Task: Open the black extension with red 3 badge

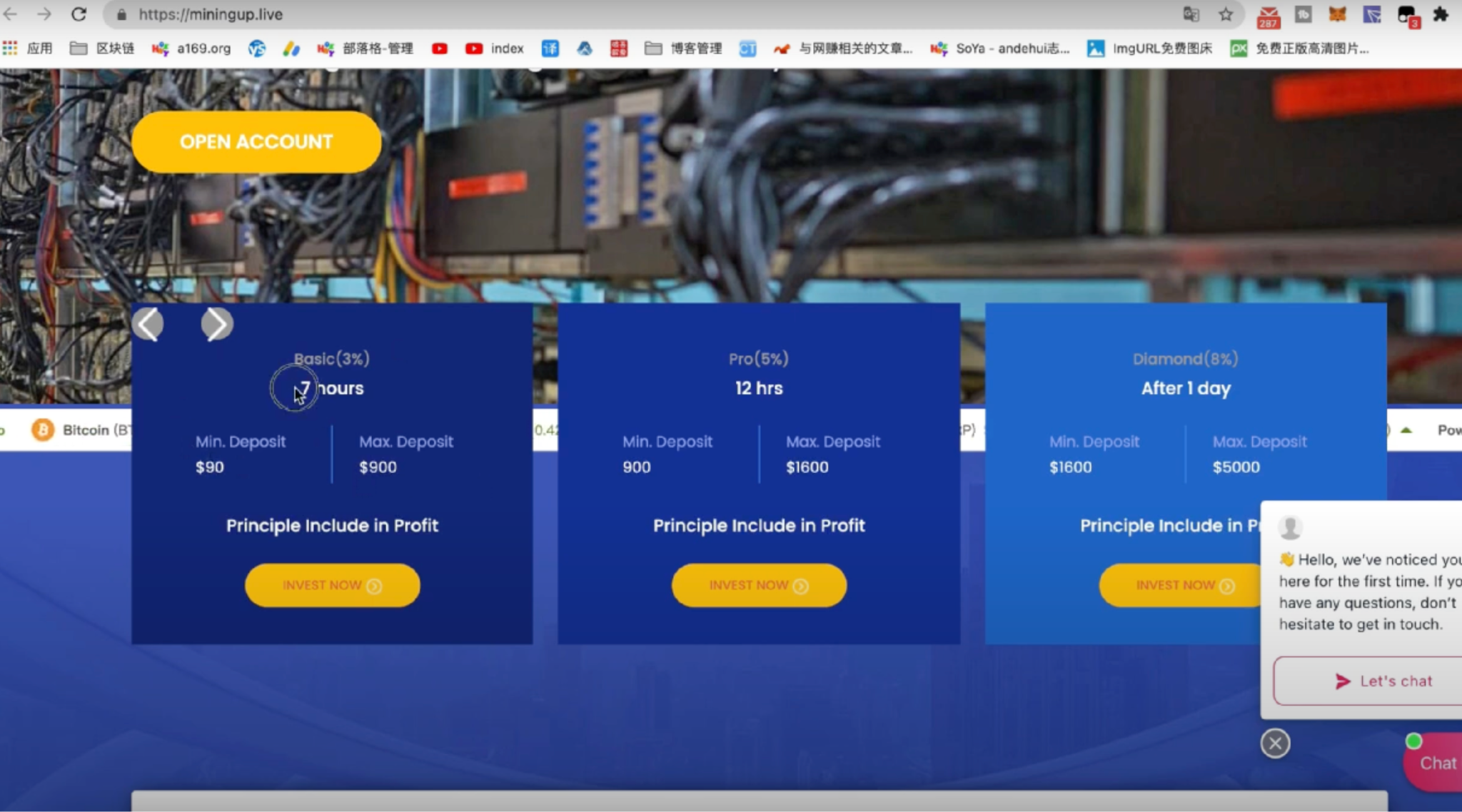Action: click(x=1408, y=16)
